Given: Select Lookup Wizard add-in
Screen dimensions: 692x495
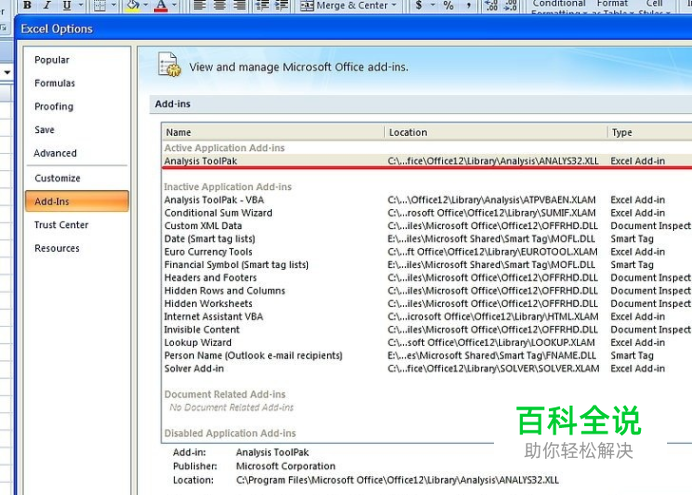Looking at the screenshot, I should 427,343.
